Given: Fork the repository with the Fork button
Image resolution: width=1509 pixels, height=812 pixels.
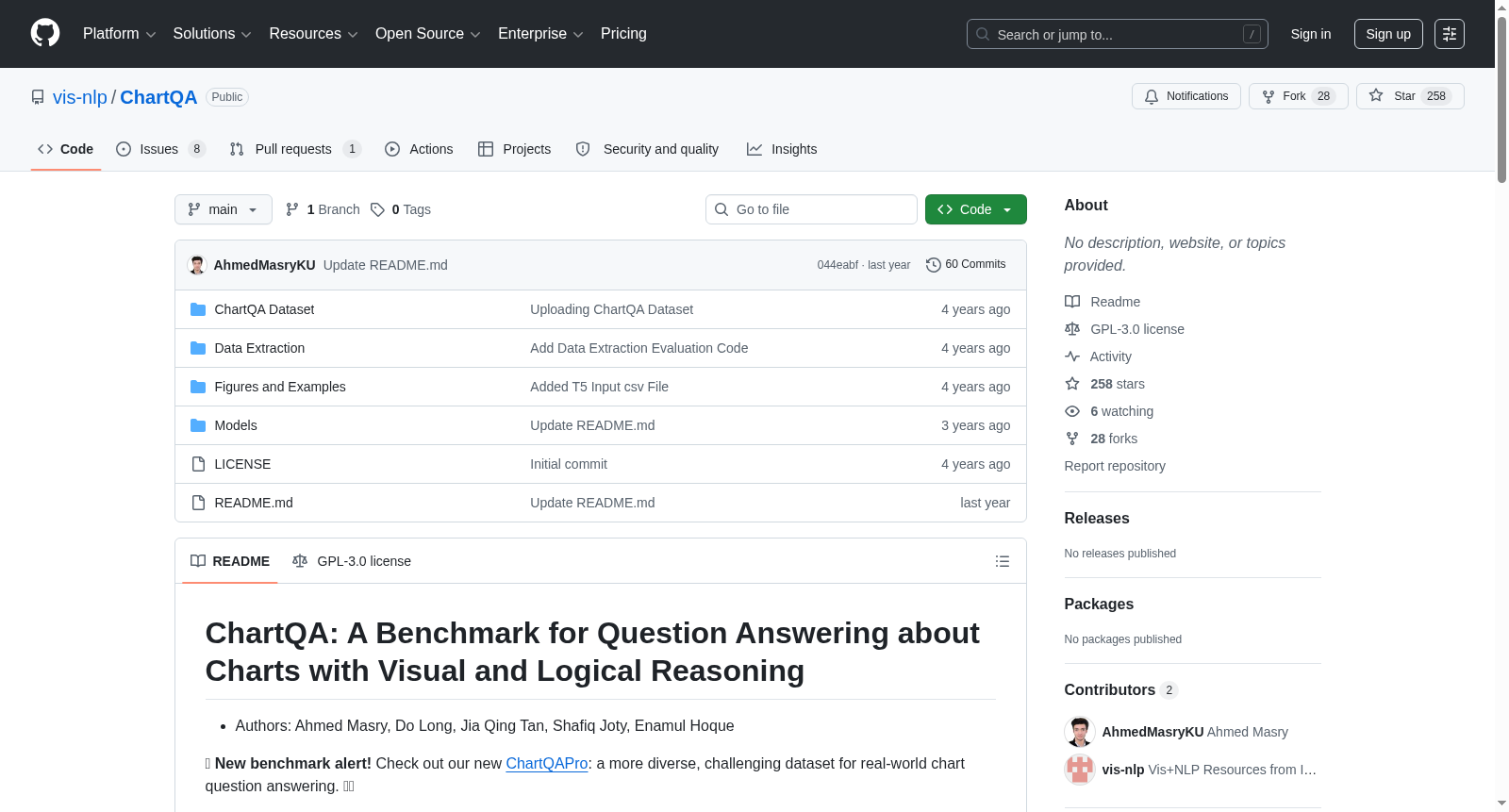Looking at the screenshot, I should pos(1299,96).
